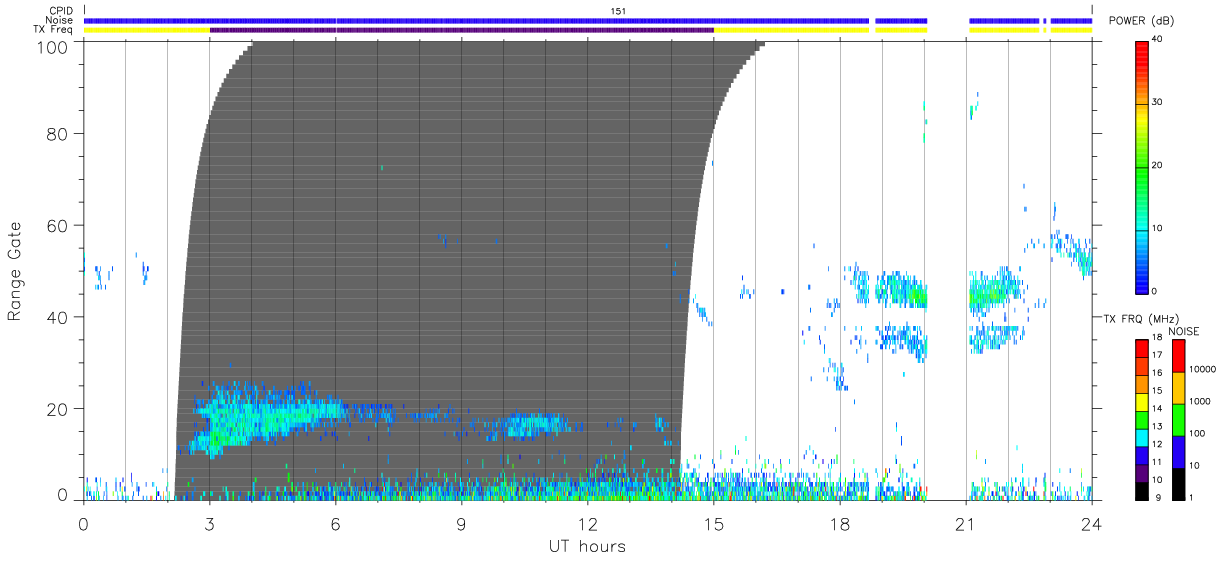Click the 15 tick label on UT hours axis

click(x=713, y=522)
